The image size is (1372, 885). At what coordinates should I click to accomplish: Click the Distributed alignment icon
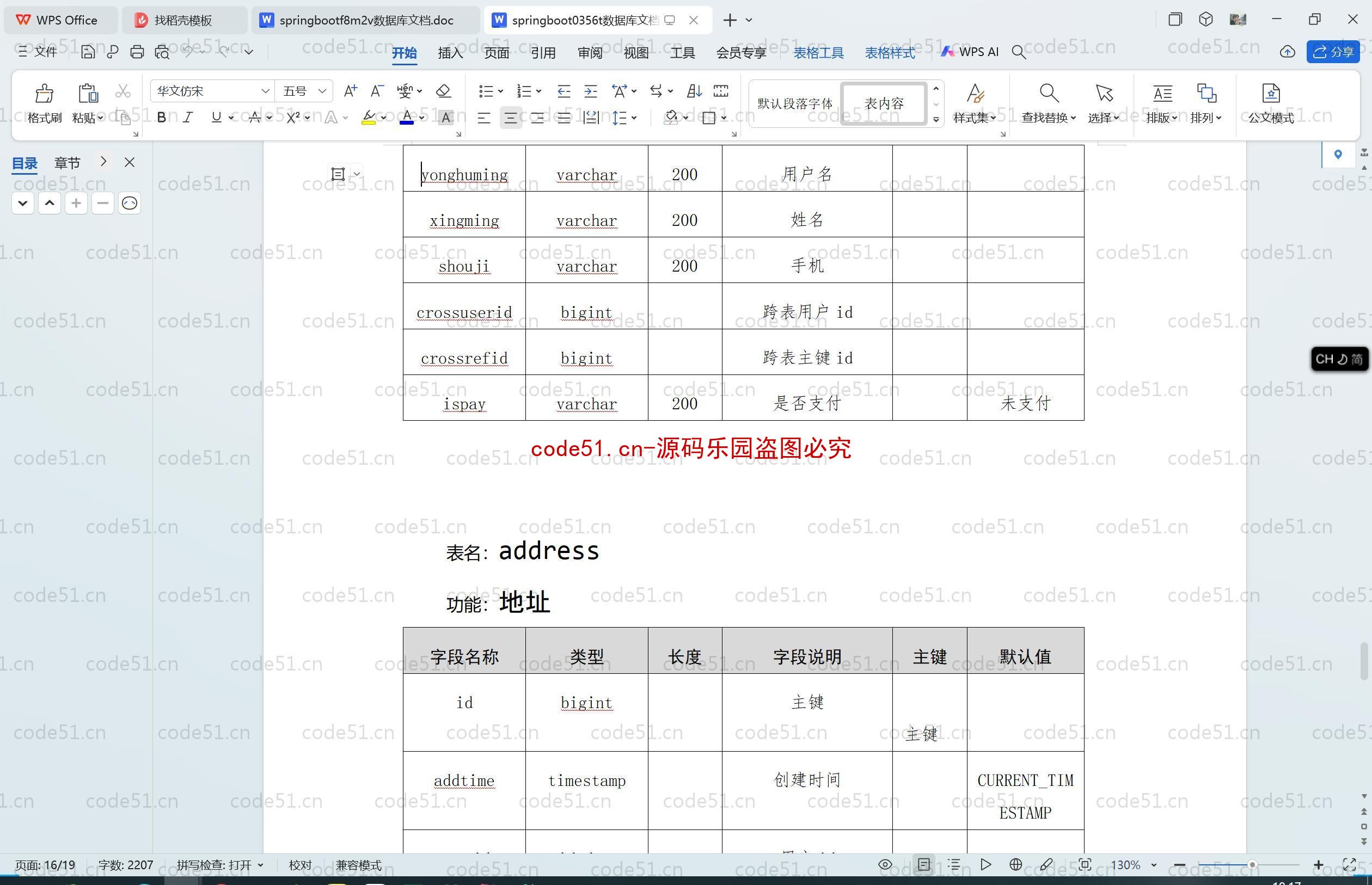pyautogui.click(x=591, y=118)
